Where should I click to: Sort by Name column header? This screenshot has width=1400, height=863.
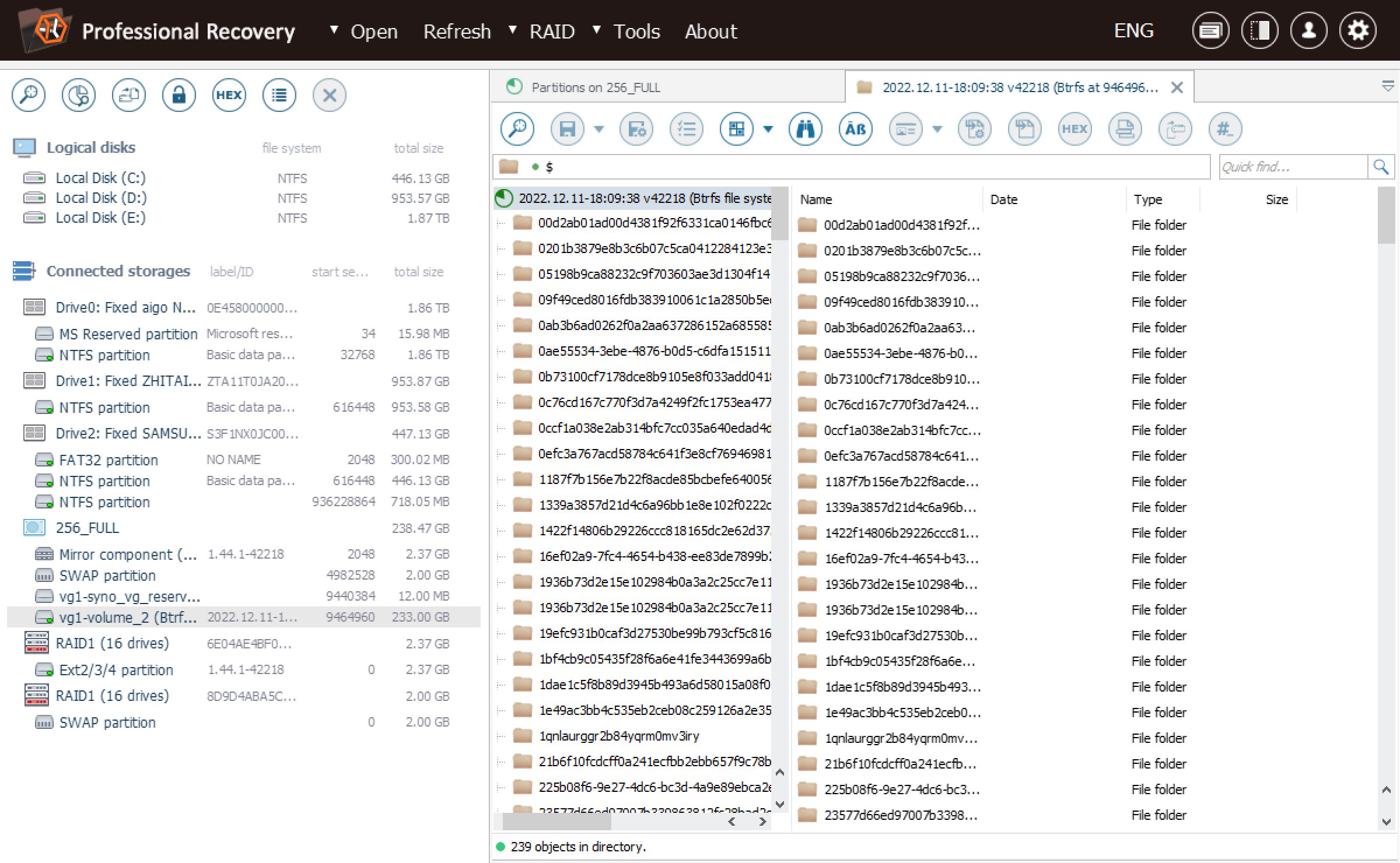click(888, 199)
